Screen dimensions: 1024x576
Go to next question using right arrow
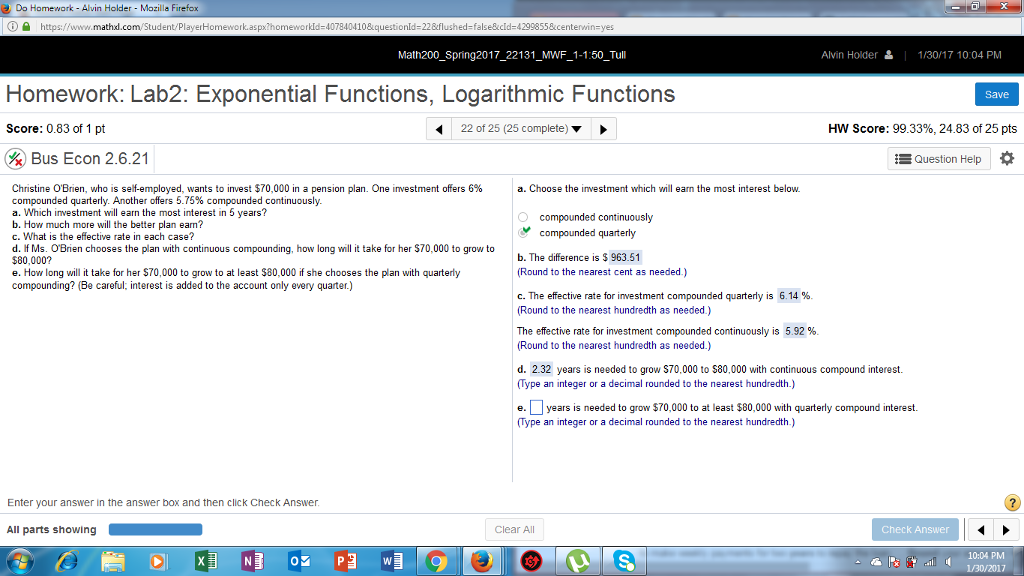(602, 129)
